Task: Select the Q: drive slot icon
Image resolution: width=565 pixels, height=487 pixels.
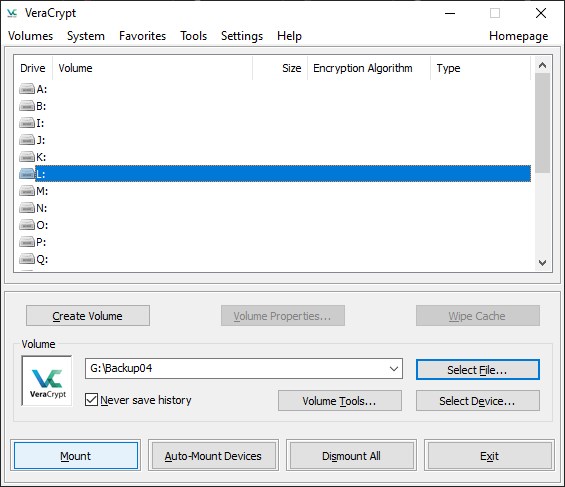Action: (x=27, y=259)
